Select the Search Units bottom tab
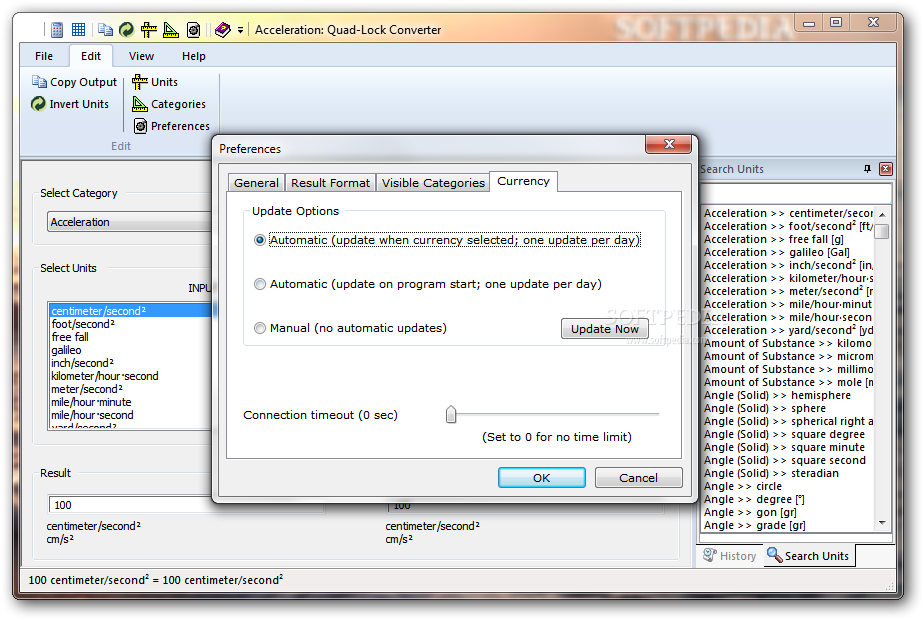924x620 pixels. coord(808,556)
